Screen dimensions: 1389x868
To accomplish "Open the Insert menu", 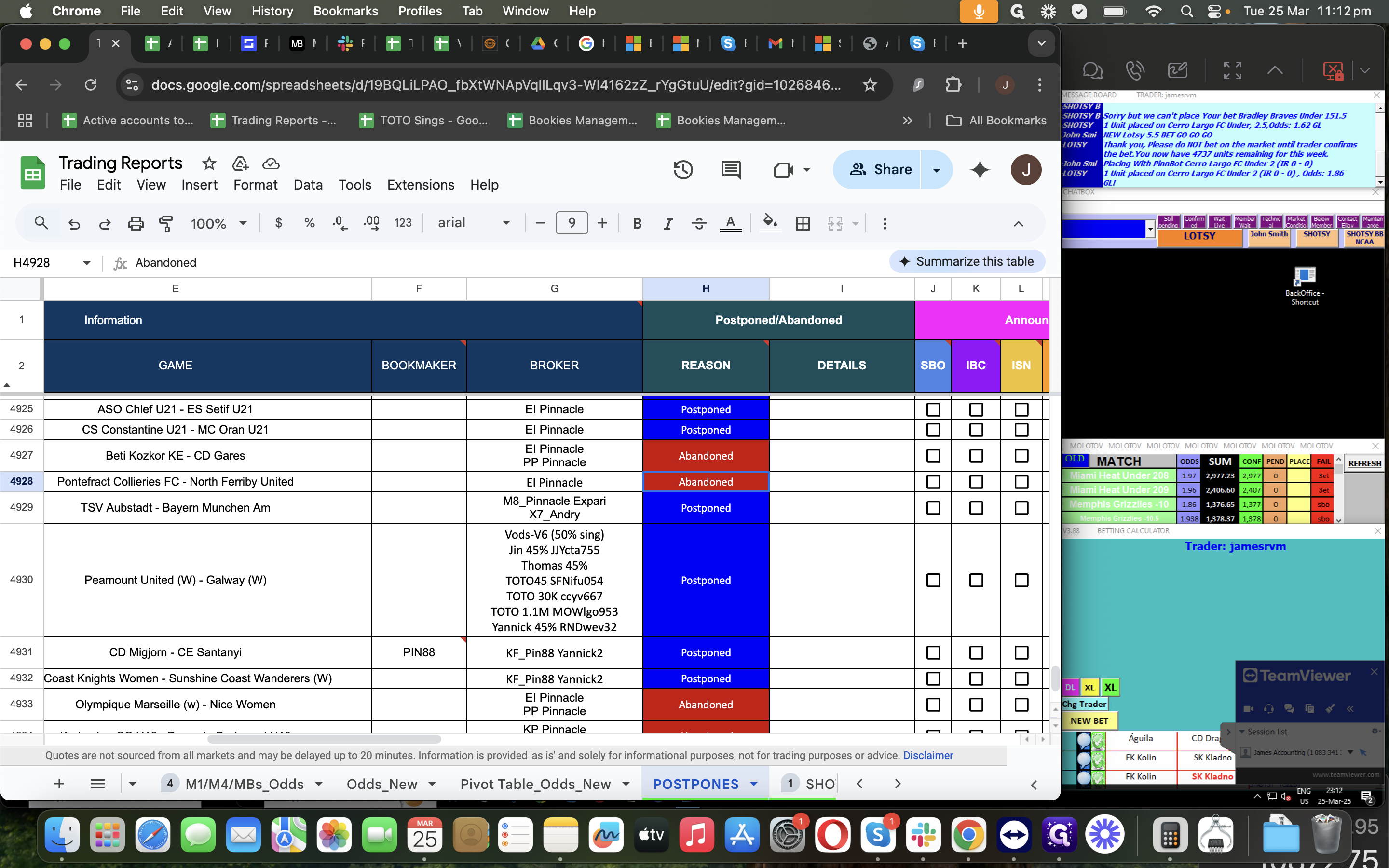I will click(x=199, y=185).
